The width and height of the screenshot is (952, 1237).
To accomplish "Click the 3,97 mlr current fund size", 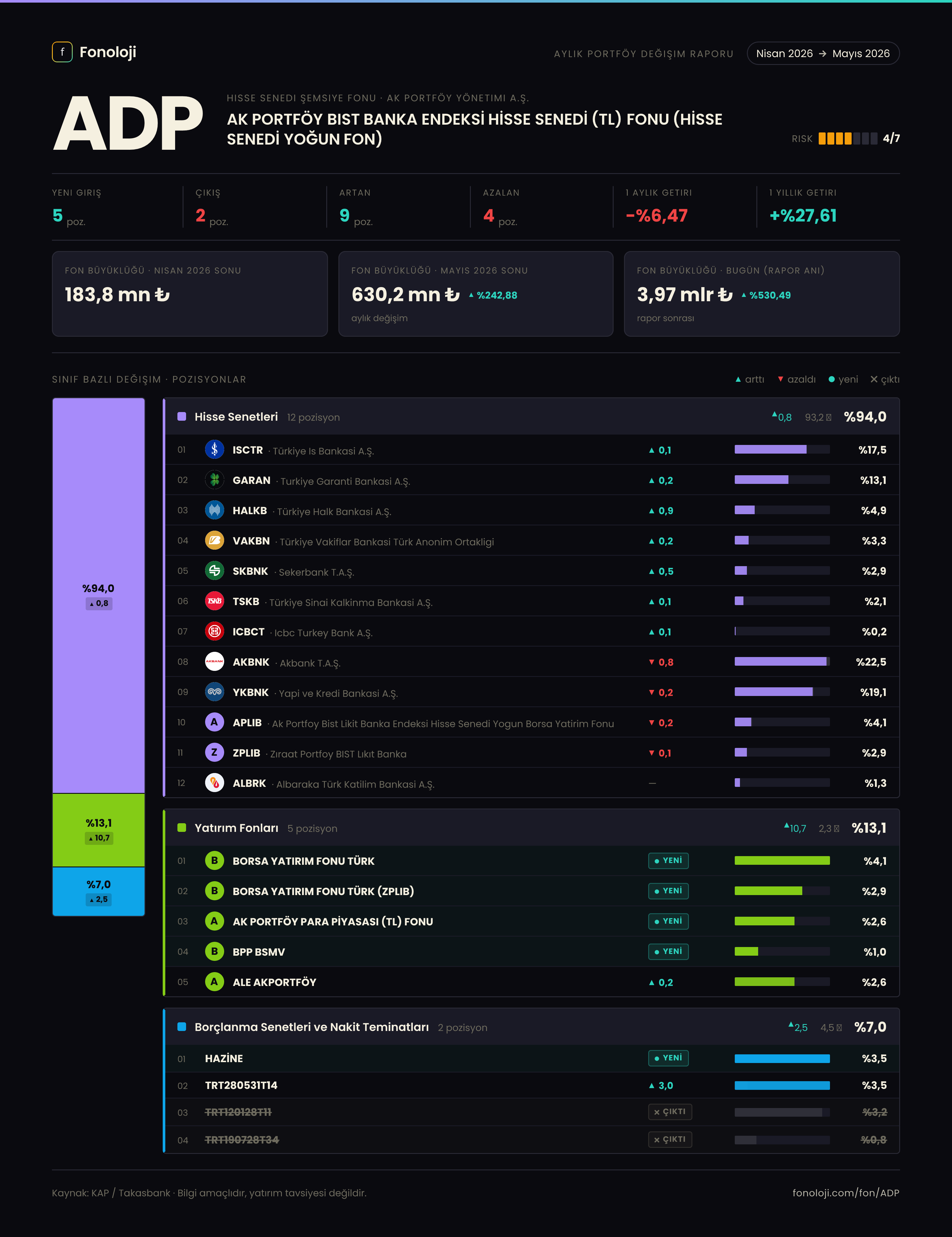I will [685, 295].
